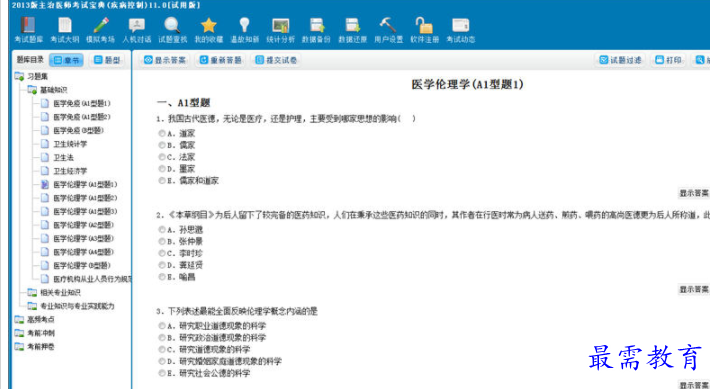The height and width of the screenshot is (389, 710).
Task: Click the 提交试卷 toolbar button
Action: click(276, 60)
